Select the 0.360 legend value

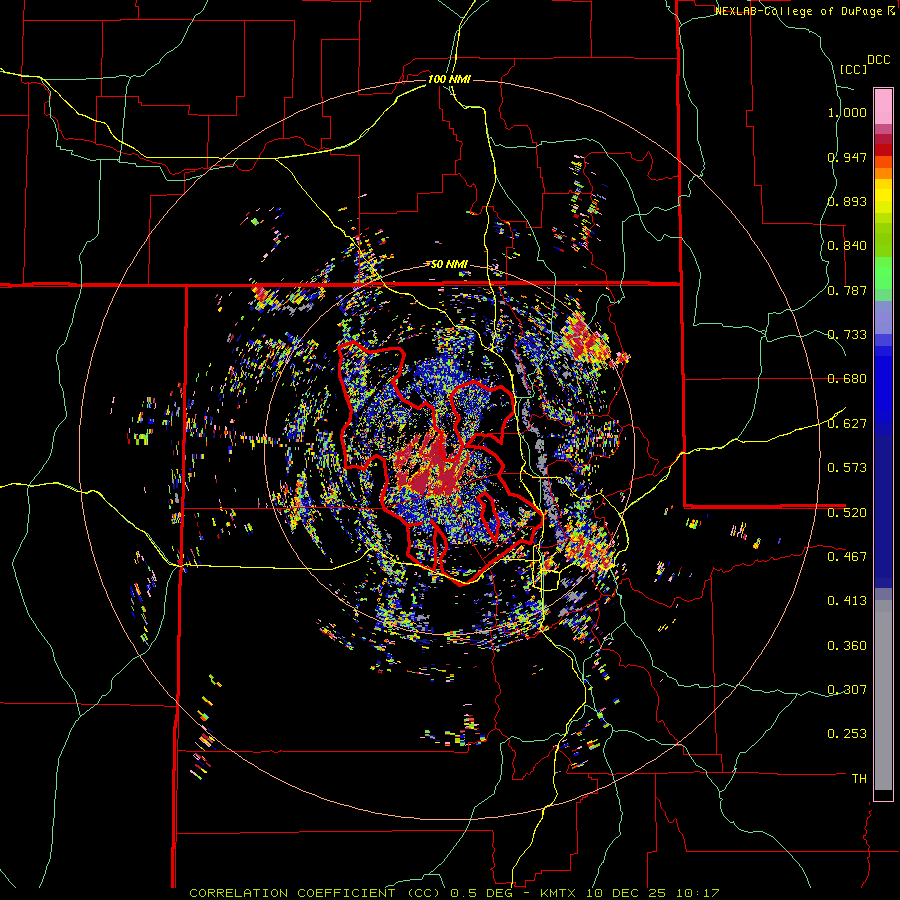pyautogui.click(x=847, y=646)
